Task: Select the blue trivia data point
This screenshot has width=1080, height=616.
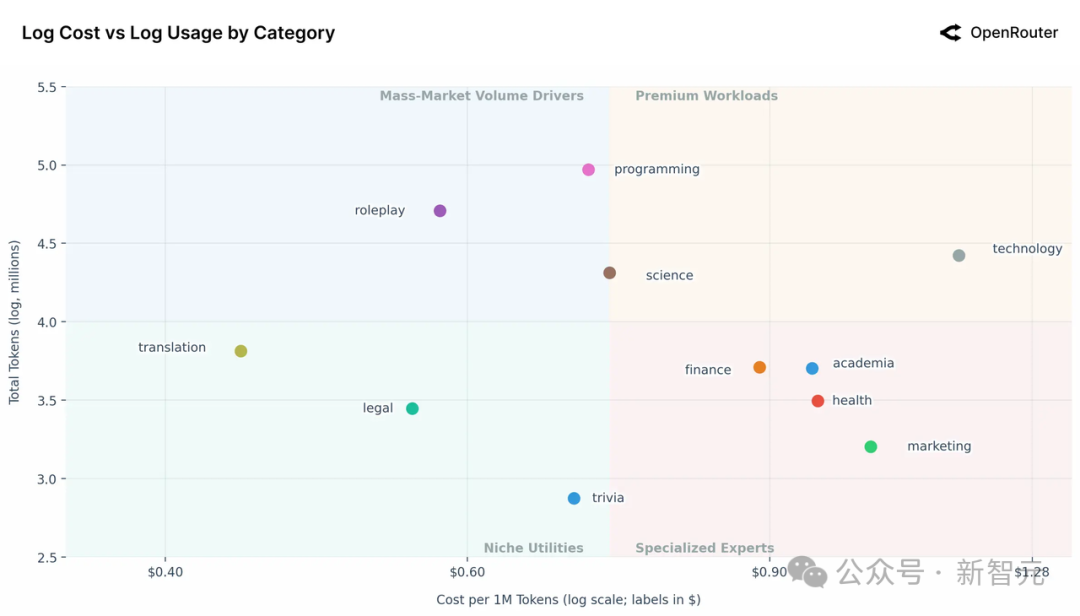Action: coord(574,499)
